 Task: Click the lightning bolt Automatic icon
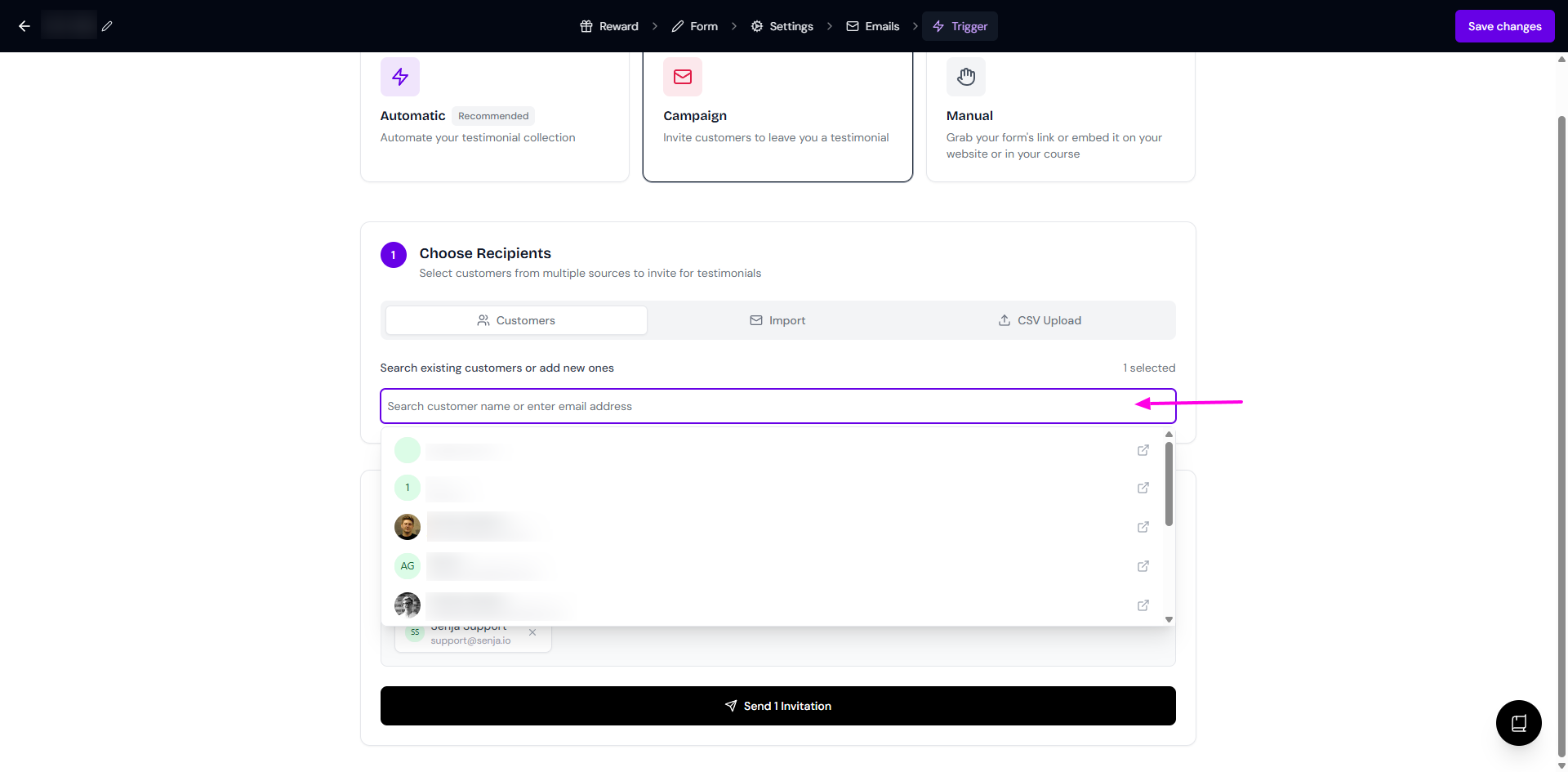(x=400, y=77)
